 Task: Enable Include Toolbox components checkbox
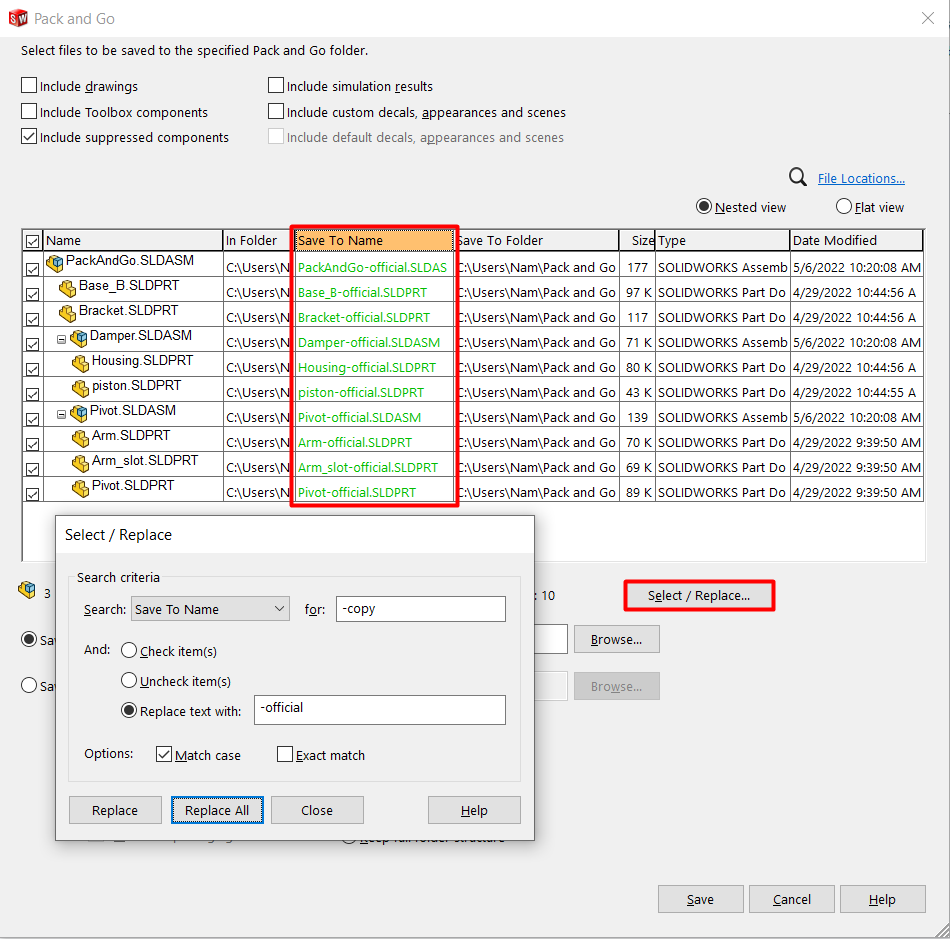(29, 111)
